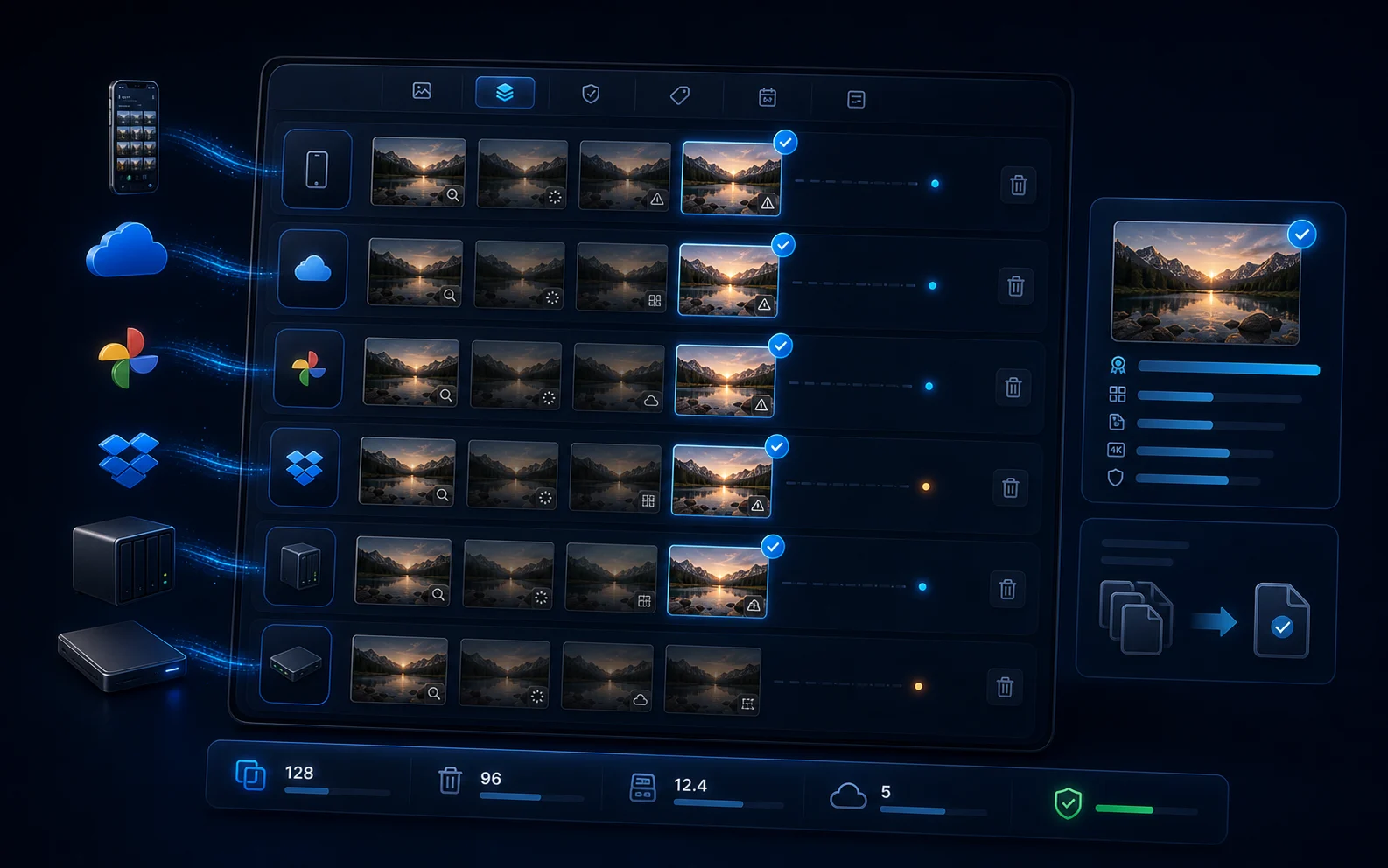Click the blue status dot in the phone row
Viewport: 1388px width, 868px height.
(x=935, y=184)
